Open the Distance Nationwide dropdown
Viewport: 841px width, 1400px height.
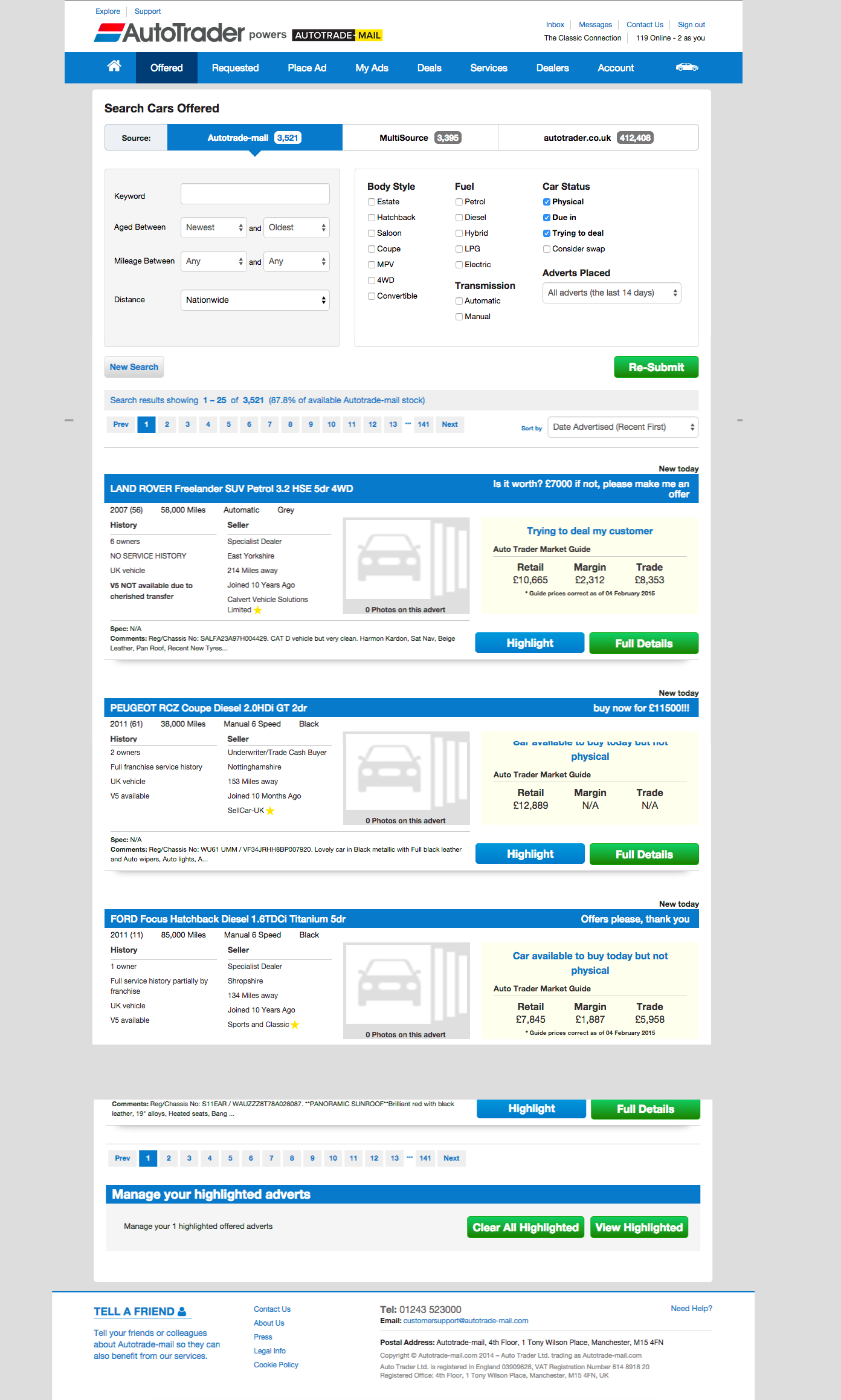[255, 300]
